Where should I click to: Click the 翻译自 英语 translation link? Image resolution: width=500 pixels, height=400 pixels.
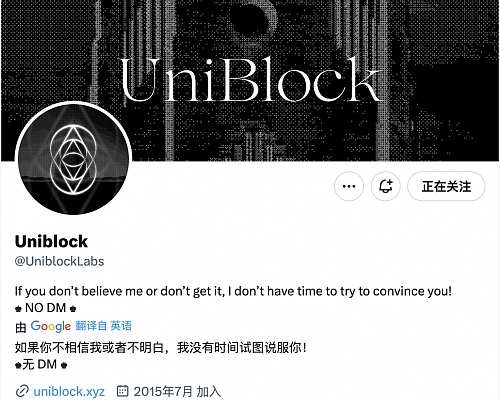(104, 326)
